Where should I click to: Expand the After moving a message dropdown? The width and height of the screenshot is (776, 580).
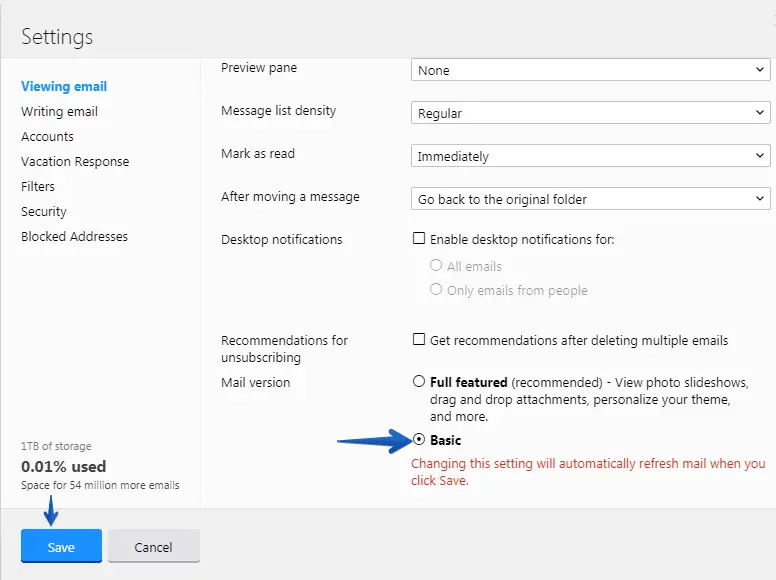click(x=590, y=199)
